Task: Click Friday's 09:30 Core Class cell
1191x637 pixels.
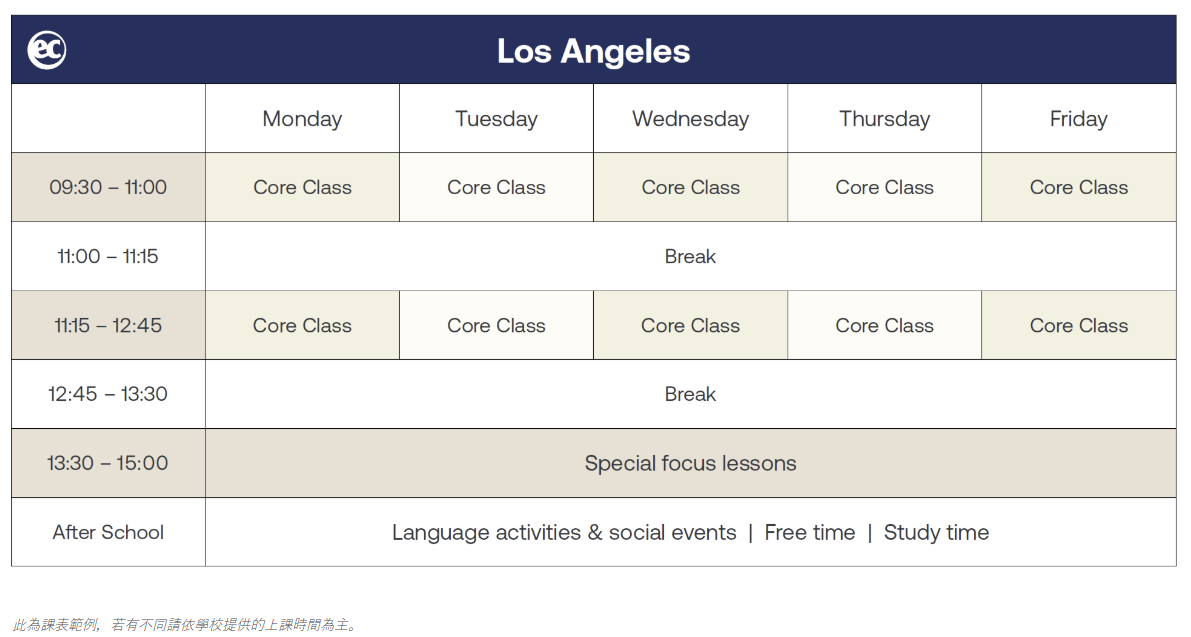Action: click(x=1079, y=188)
